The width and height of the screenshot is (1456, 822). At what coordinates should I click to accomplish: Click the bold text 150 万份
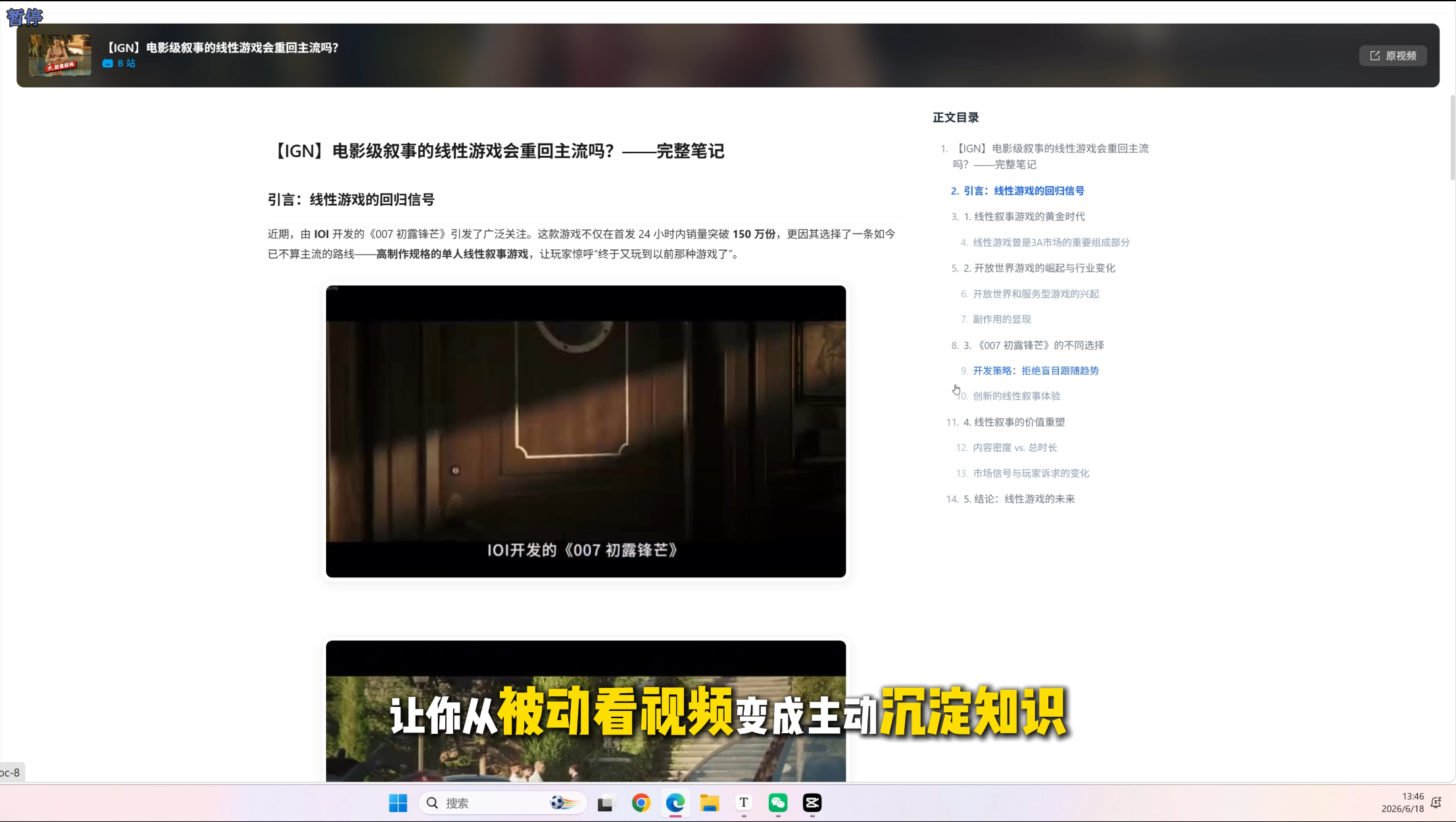point(754,234)
